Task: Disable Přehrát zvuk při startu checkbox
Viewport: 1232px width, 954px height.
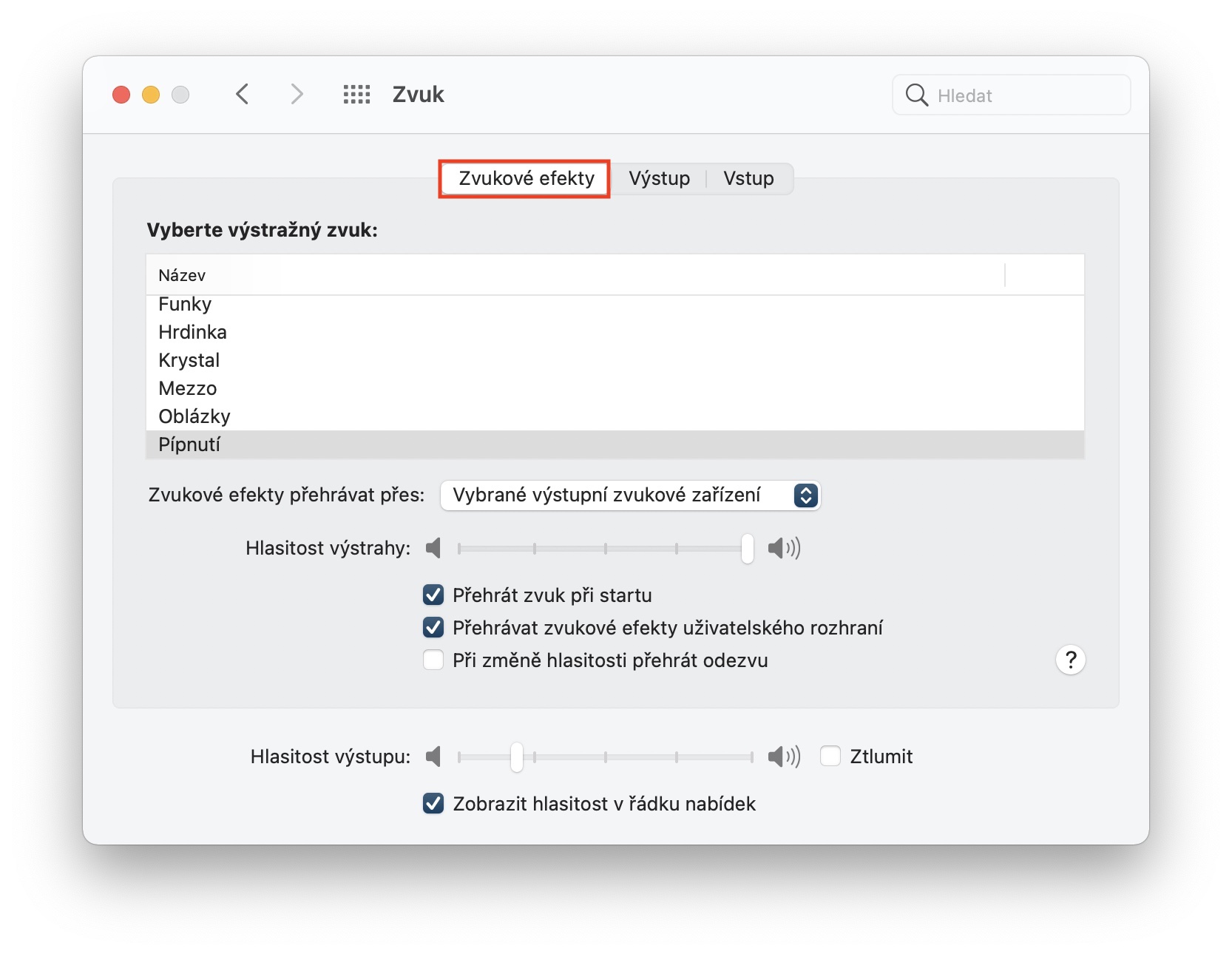Action: 433,595
